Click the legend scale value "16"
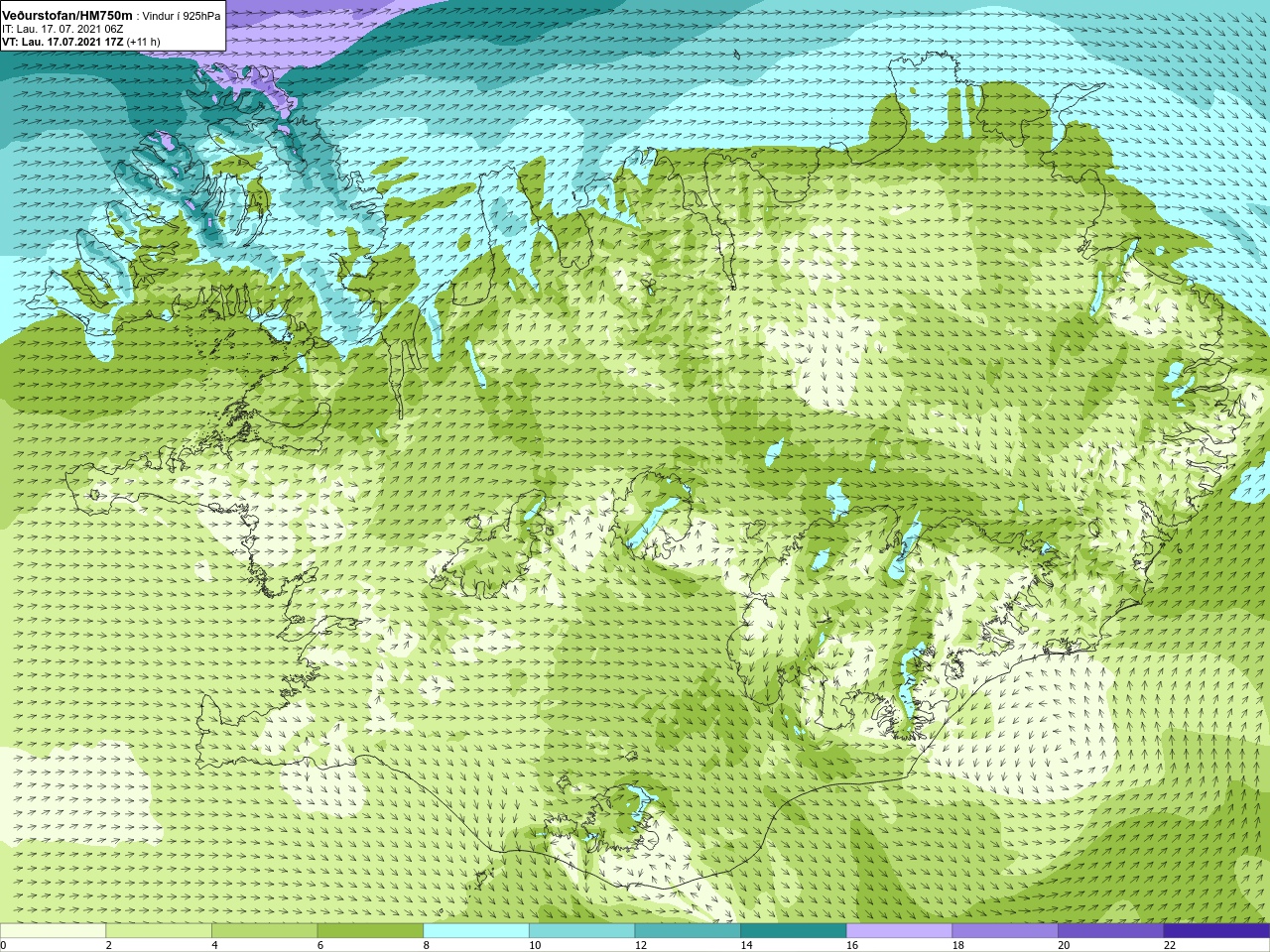Screen dimensions: 1270x952 coord(852,945)
